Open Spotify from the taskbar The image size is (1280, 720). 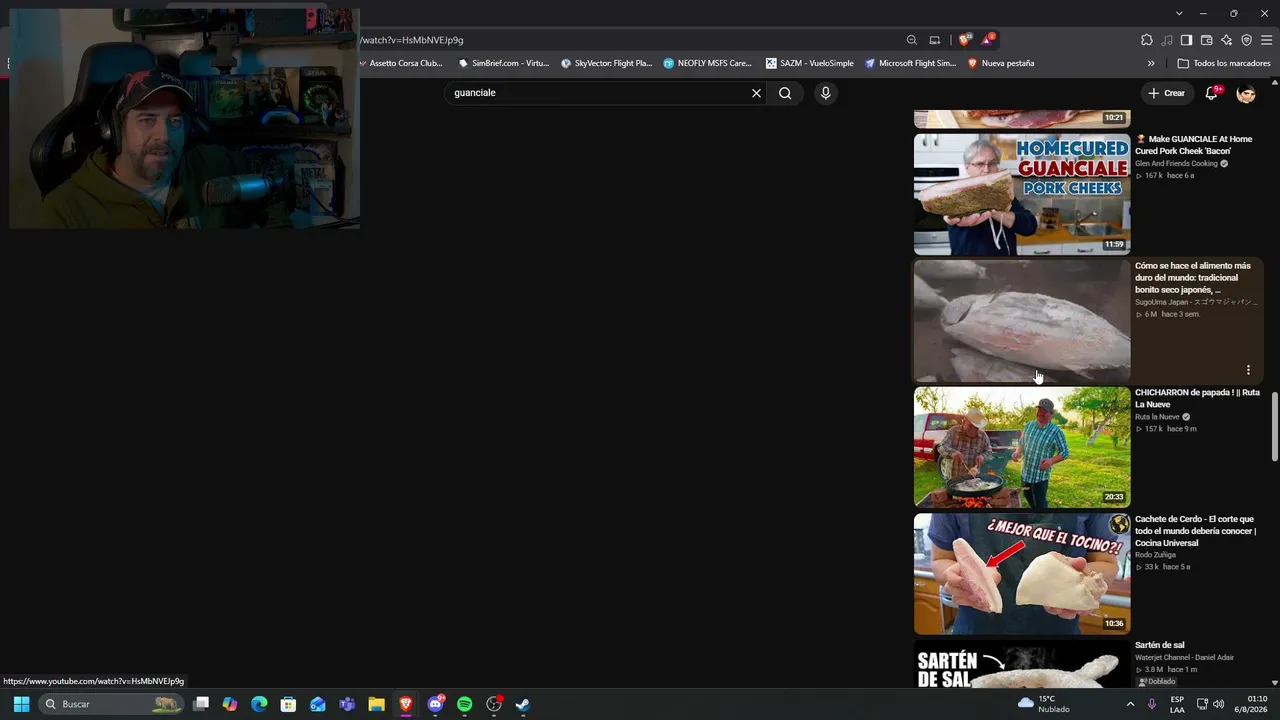464,704
